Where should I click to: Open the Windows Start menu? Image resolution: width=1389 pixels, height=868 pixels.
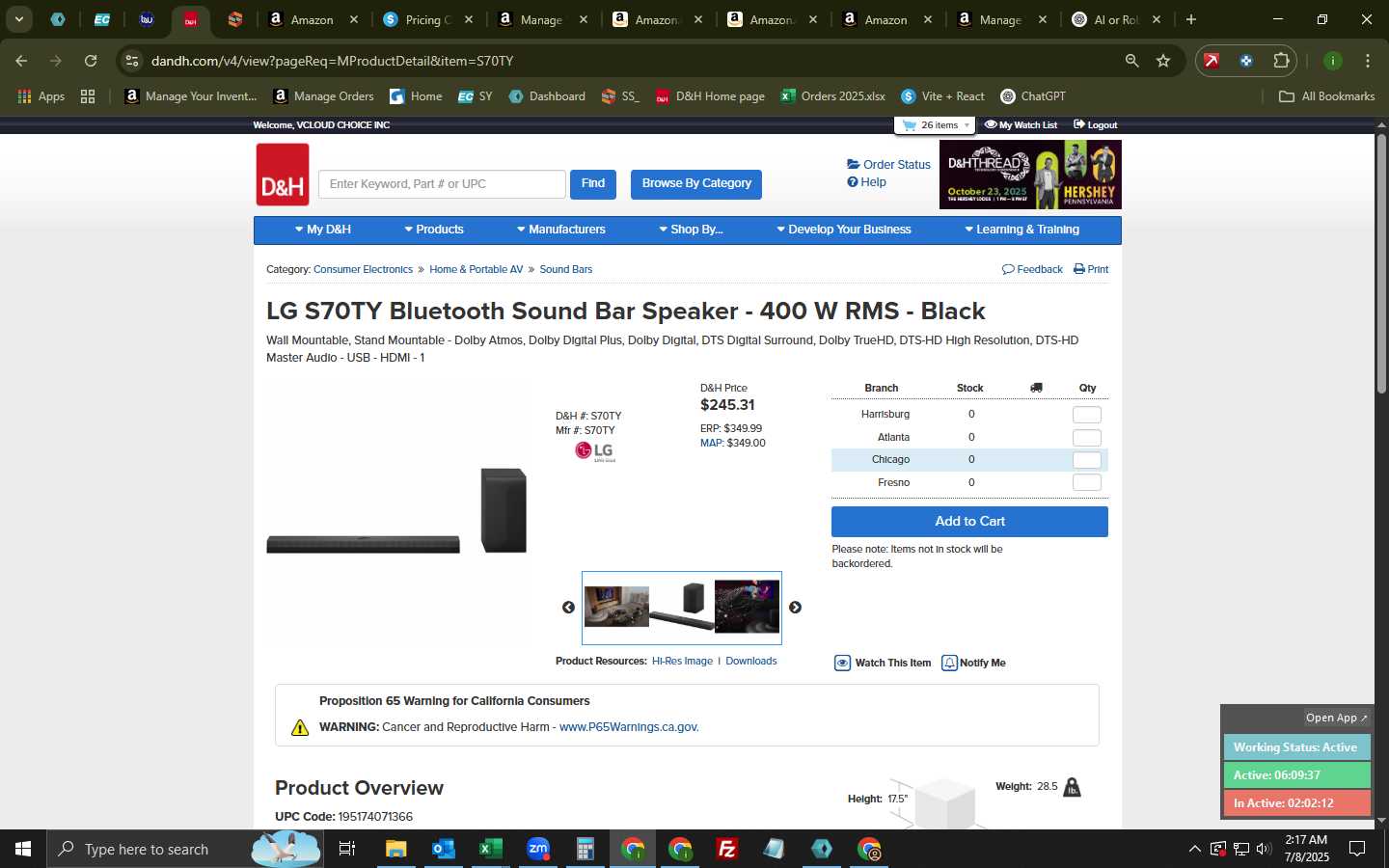23,849
